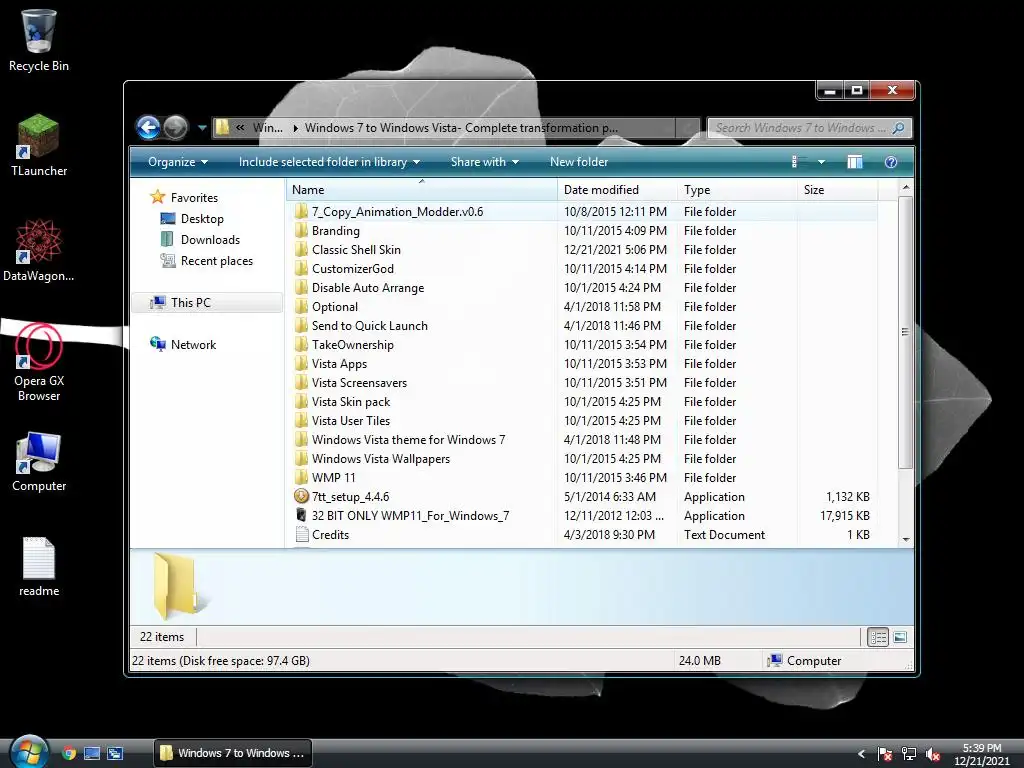Sort by the Name column header
Image resolution: width=1024 pixels, height=768 pixels.
(x=421, y=190)
